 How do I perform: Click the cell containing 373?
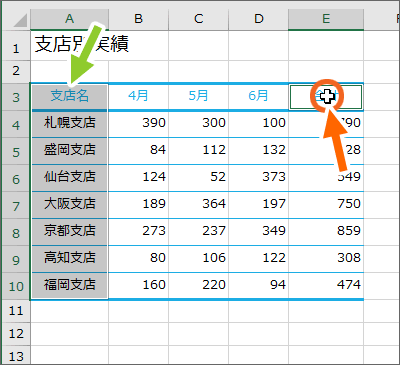click(259, 178)
